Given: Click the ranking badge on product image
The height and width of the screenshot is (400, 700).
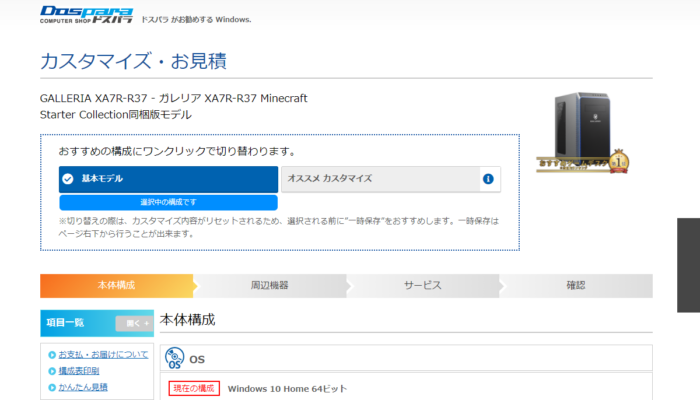Looking at the screenshot, I should tap(619, 162).
